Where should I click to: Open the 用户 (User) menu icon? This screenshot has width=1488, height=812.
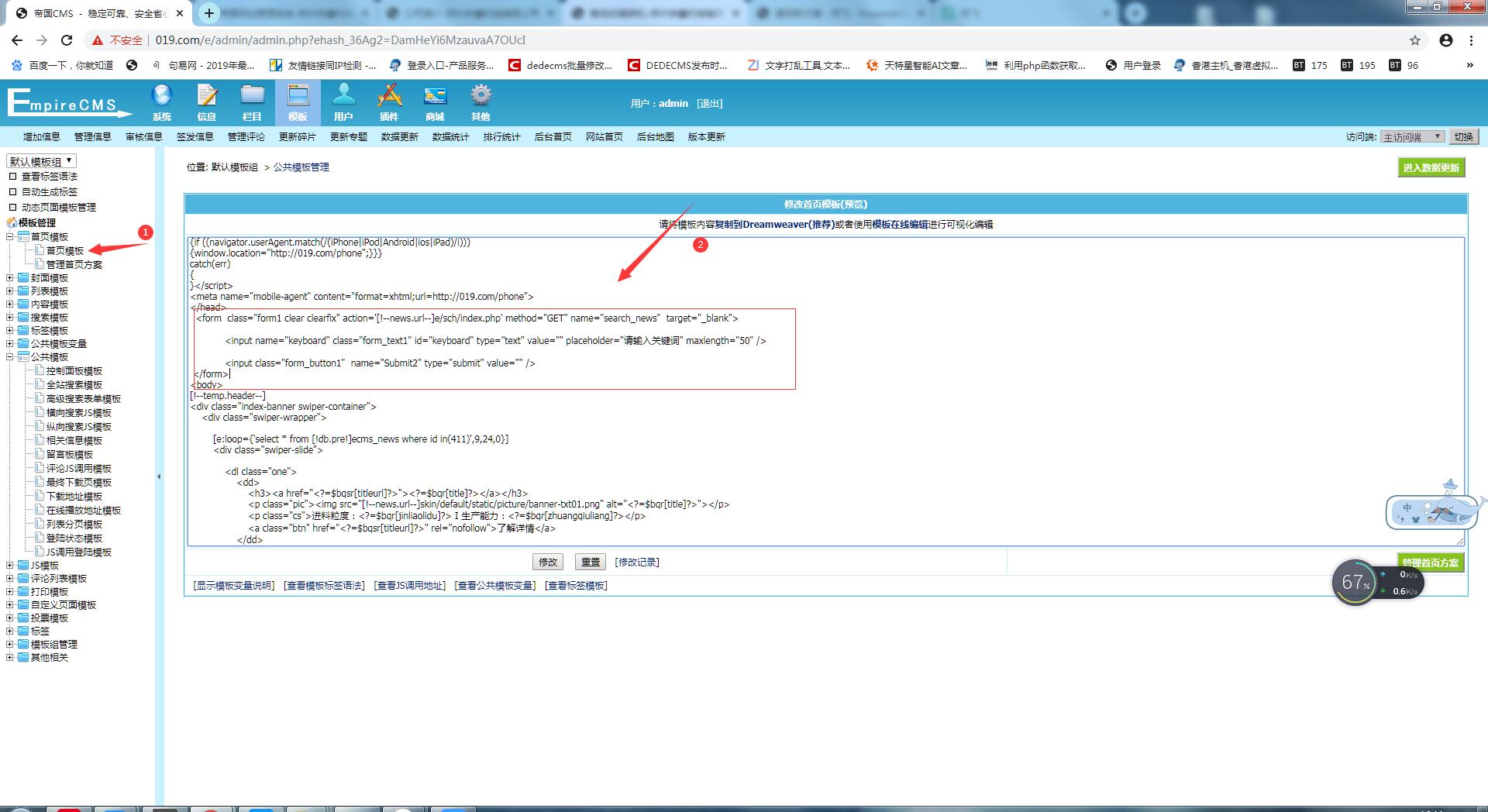(x=343, y=102)
